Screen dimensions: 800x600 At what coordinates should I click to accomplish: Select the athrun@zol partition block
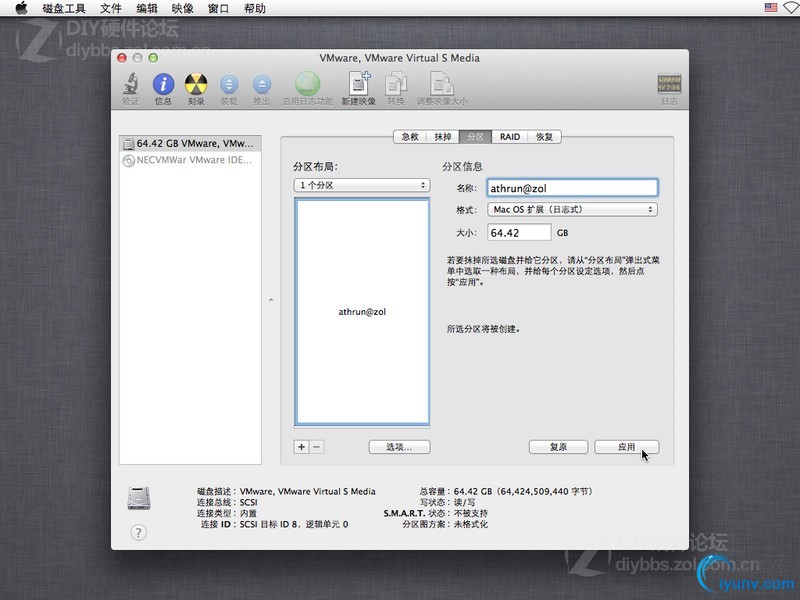click(362, 312)
